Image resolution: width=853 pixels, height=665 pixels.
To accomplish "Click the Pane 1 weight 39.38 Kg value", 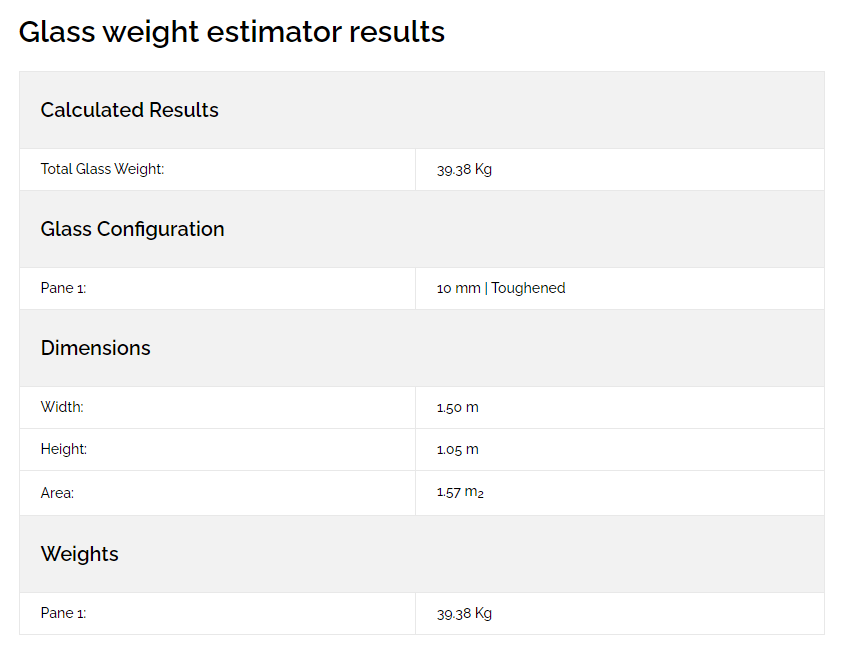I will pyautogui.click(x=464, y=614).
